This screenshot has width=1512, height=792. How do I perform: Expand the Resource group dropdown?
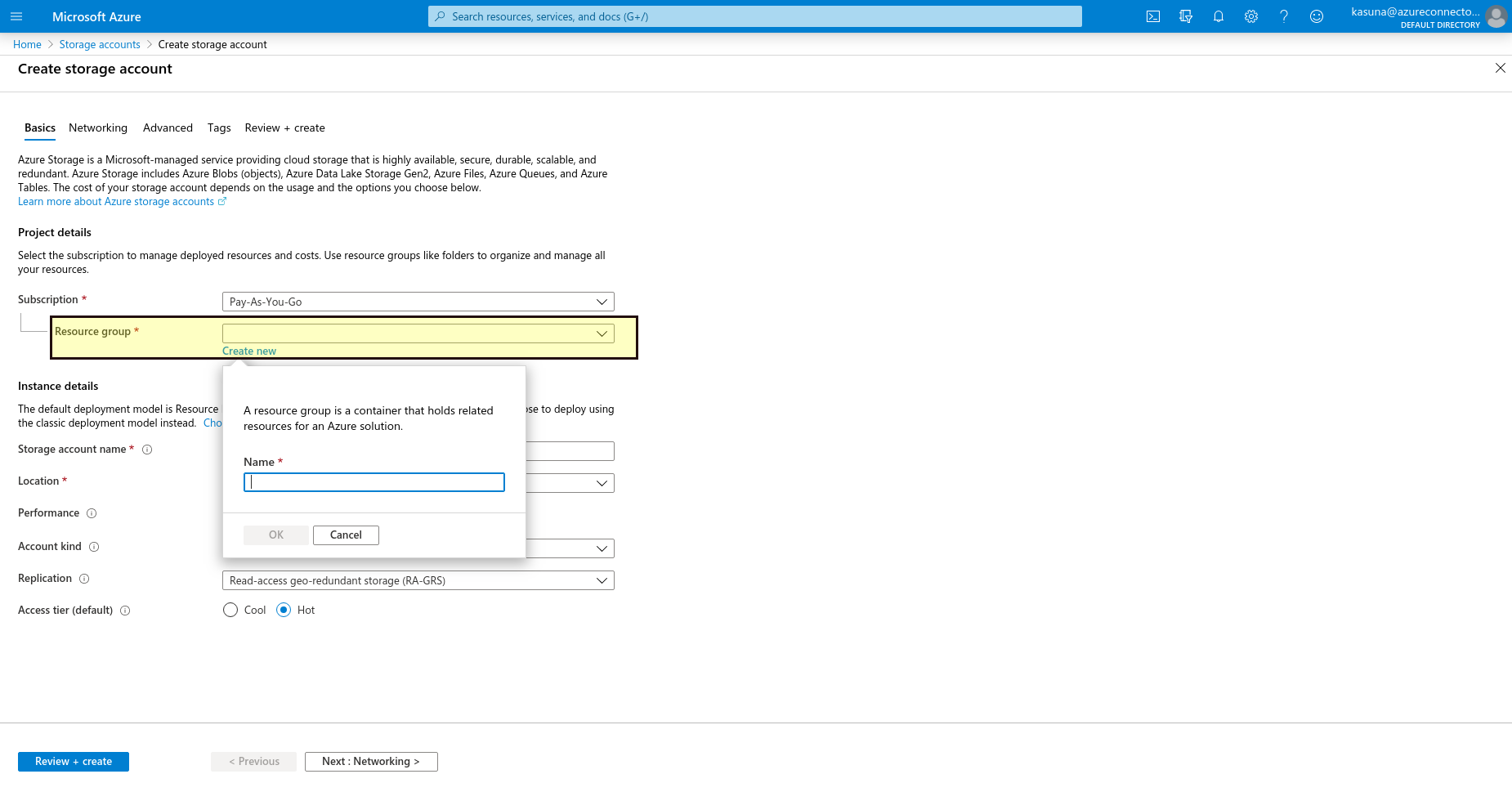(x=418, y=333)
